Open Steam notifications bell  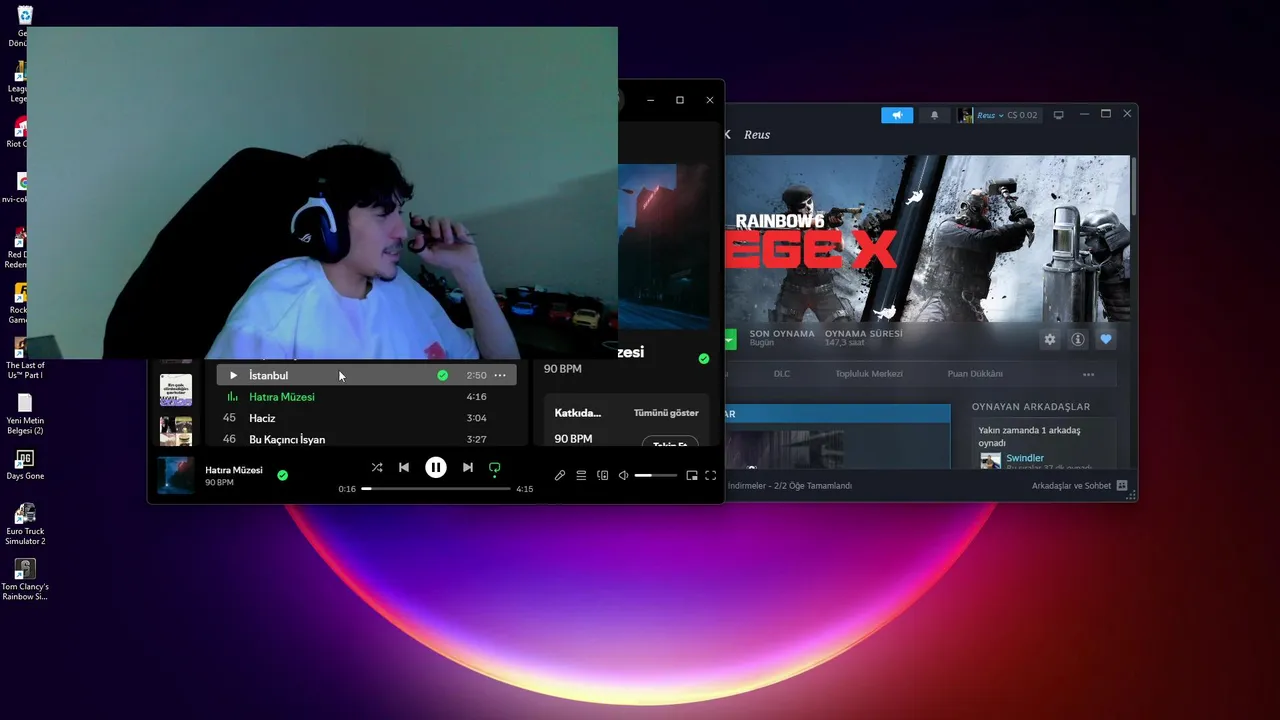[x=935, y=115]
